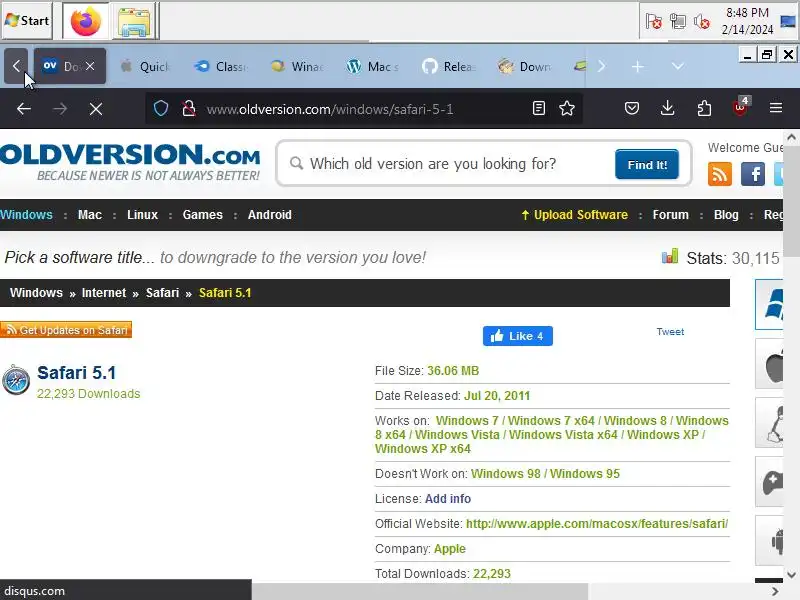The image size is (800, 600).
Task: Expand the list all tabs dropdown
Action: [x=678, y=66]
